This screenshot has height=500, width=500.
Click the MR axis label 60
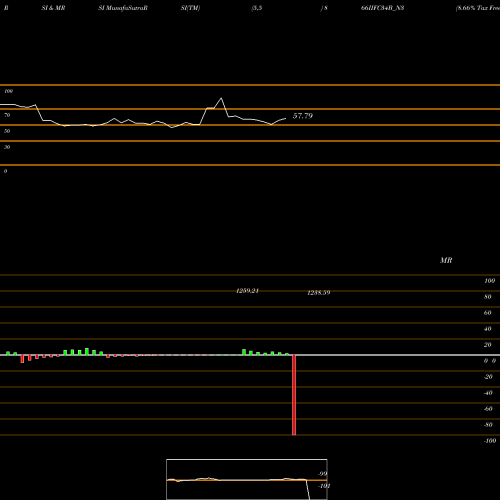488,313
